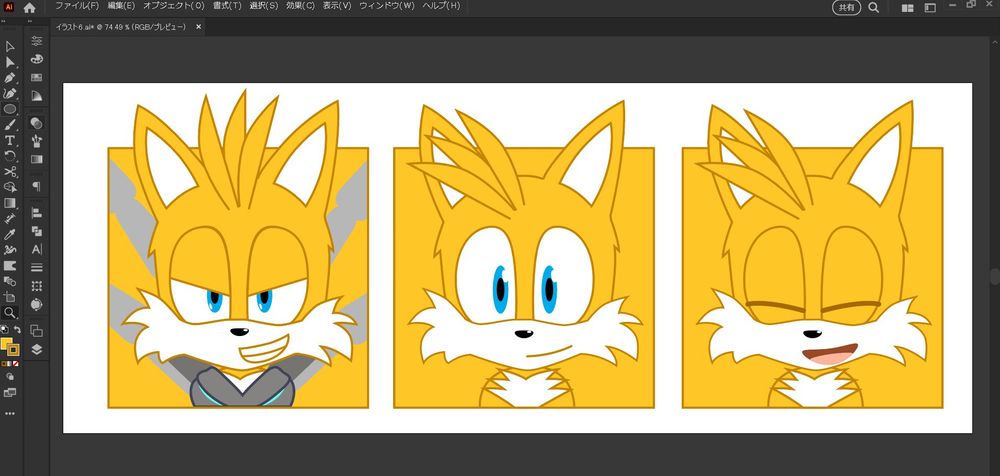Select the Selection tool arrow

point(10,47)
